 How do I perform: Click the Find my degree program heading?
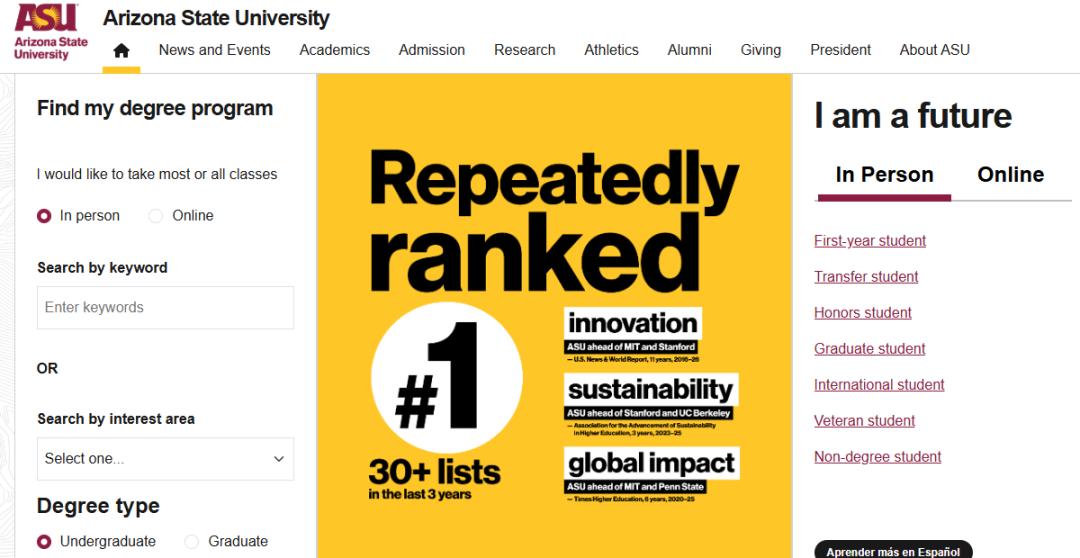click(x=155, y=109)
